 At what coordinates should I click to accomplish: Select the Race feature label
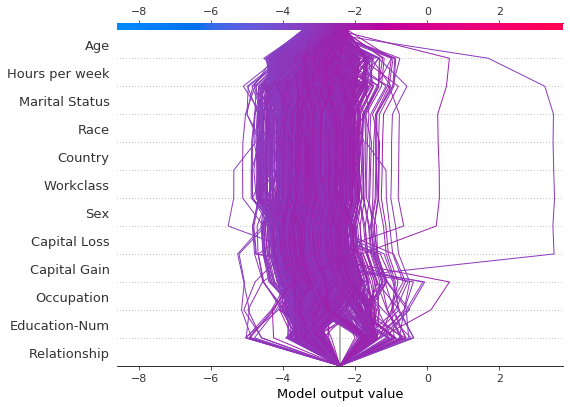pos(93,130)
